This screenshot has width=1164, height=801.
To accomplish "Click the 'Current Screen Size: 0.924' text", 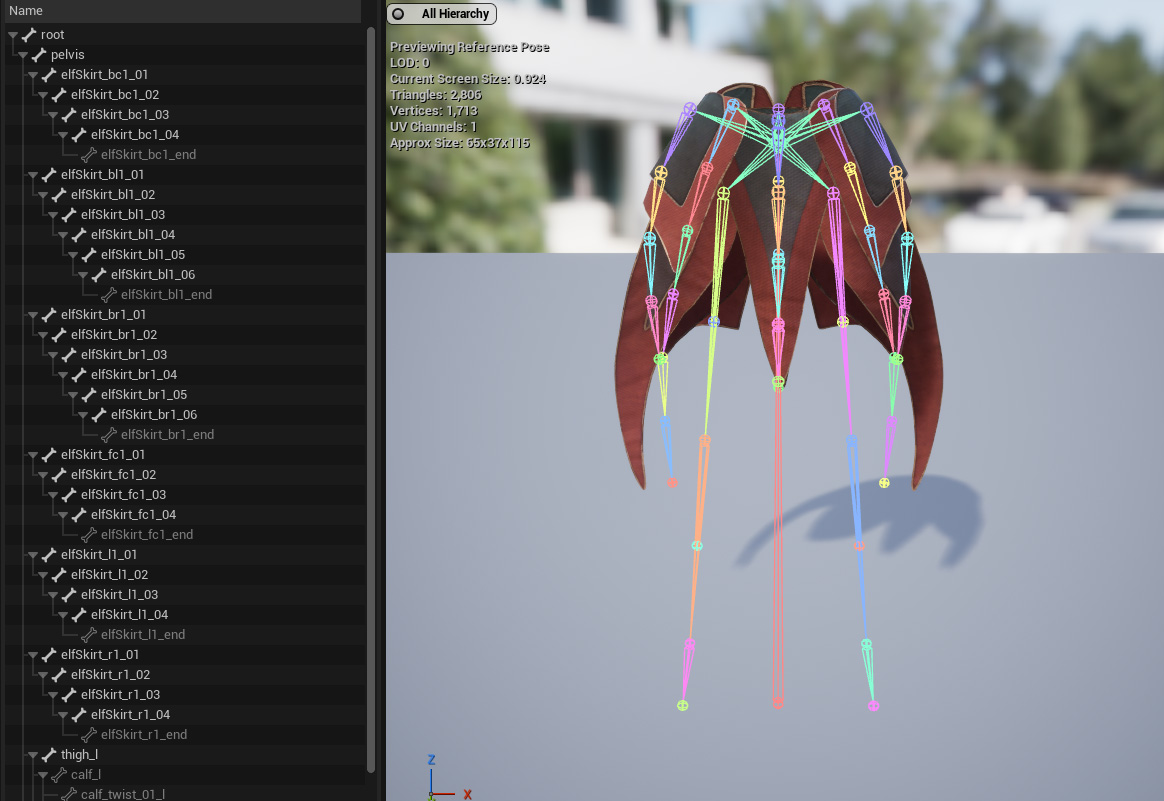I will point(468,79).
